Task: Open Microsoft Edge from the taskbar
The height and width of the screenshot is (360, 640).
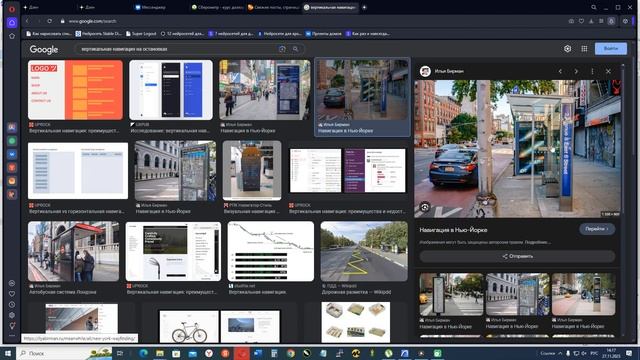Action: click(143, 353)
